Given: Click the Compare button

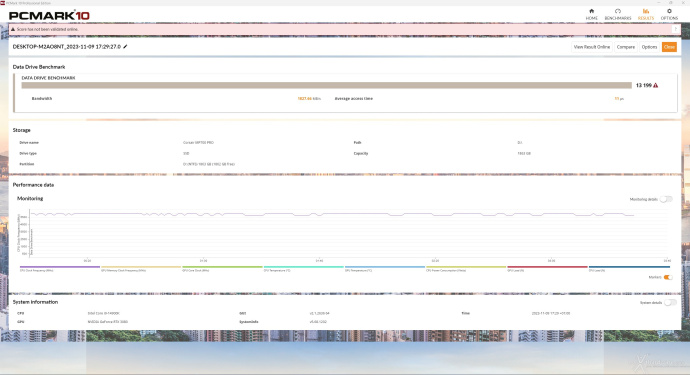Looking at the screenshot, I should coord(625,47).
